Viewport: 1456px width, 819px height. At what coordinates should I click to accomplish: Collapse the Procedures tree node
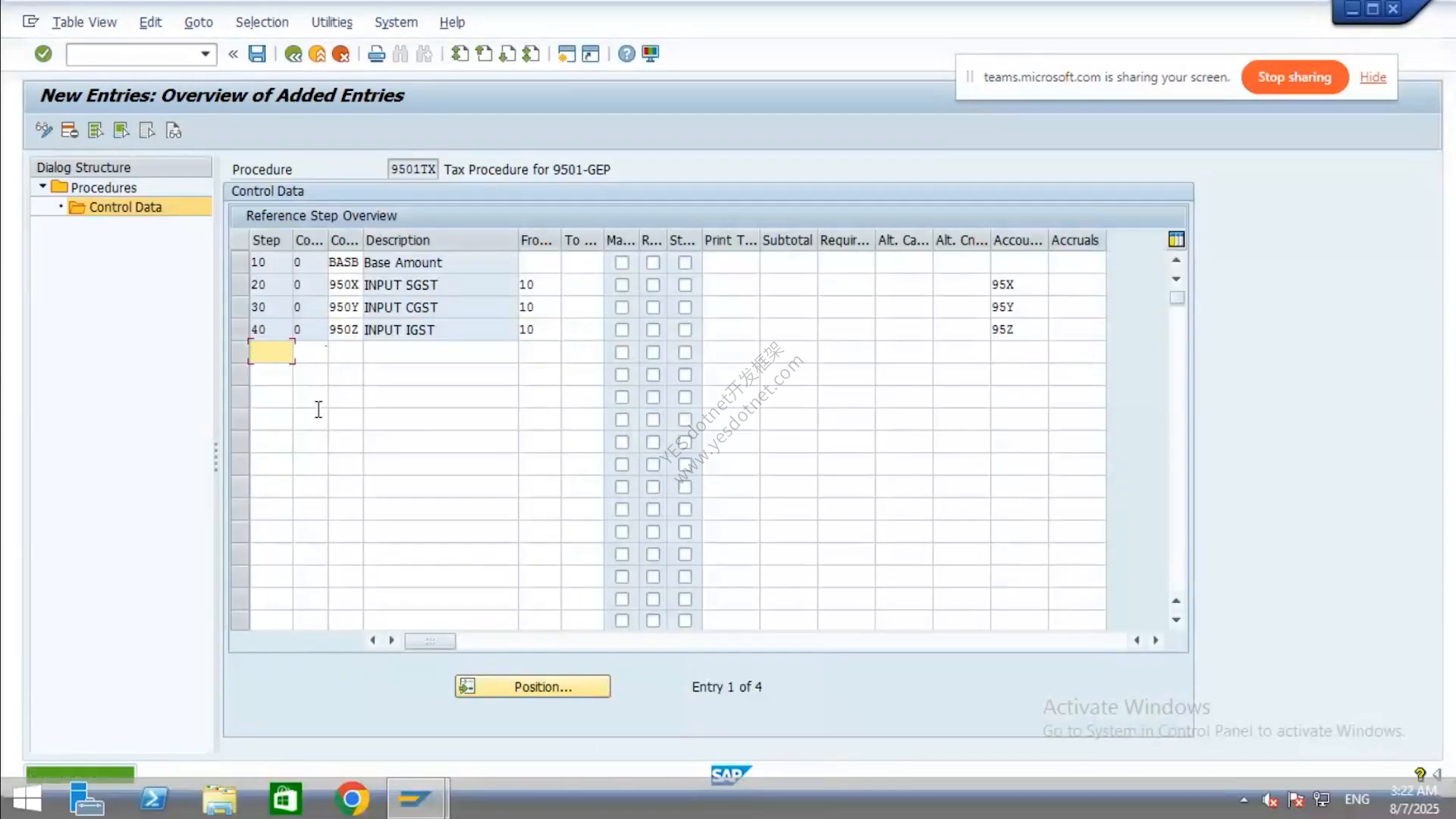(x=43, y=187)
